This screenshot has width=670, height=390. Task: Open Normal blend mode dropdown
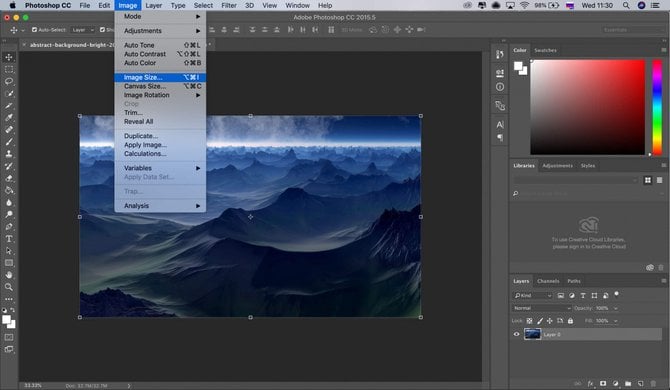[x=542, y=308]
